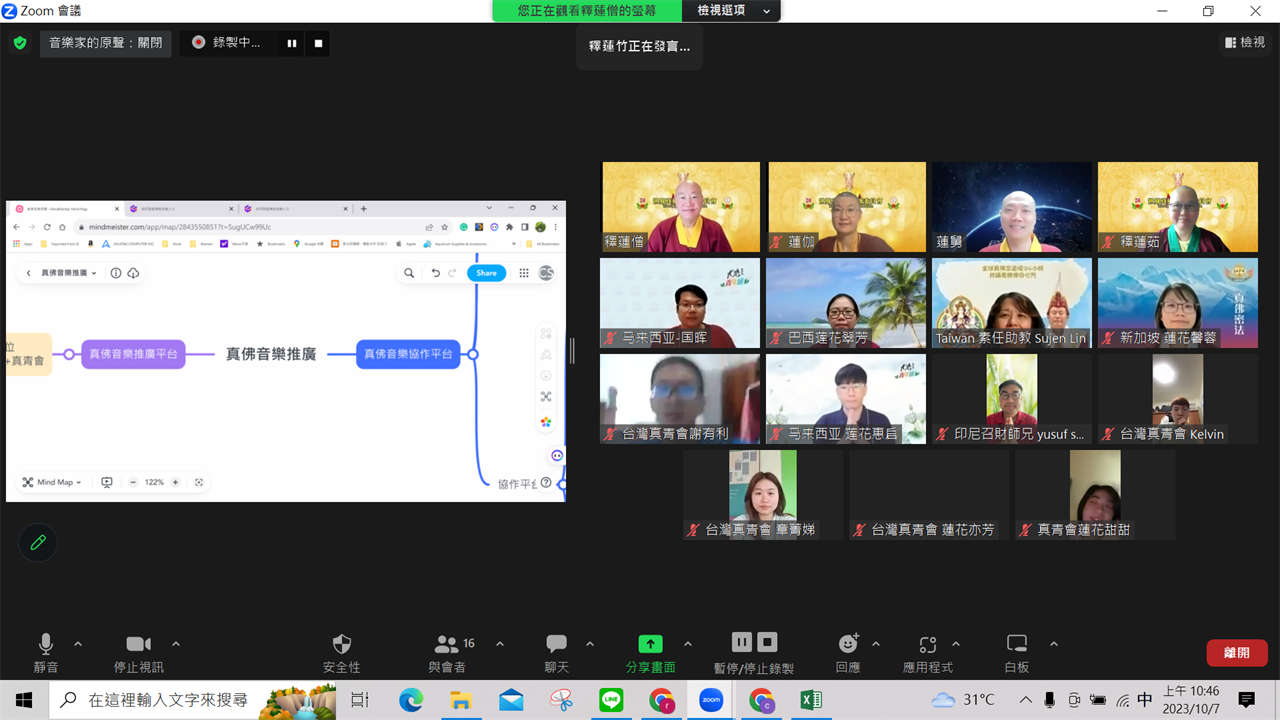Toggle musician original sound setting
The image size is (1280, 720).
[x=105, y=43]
